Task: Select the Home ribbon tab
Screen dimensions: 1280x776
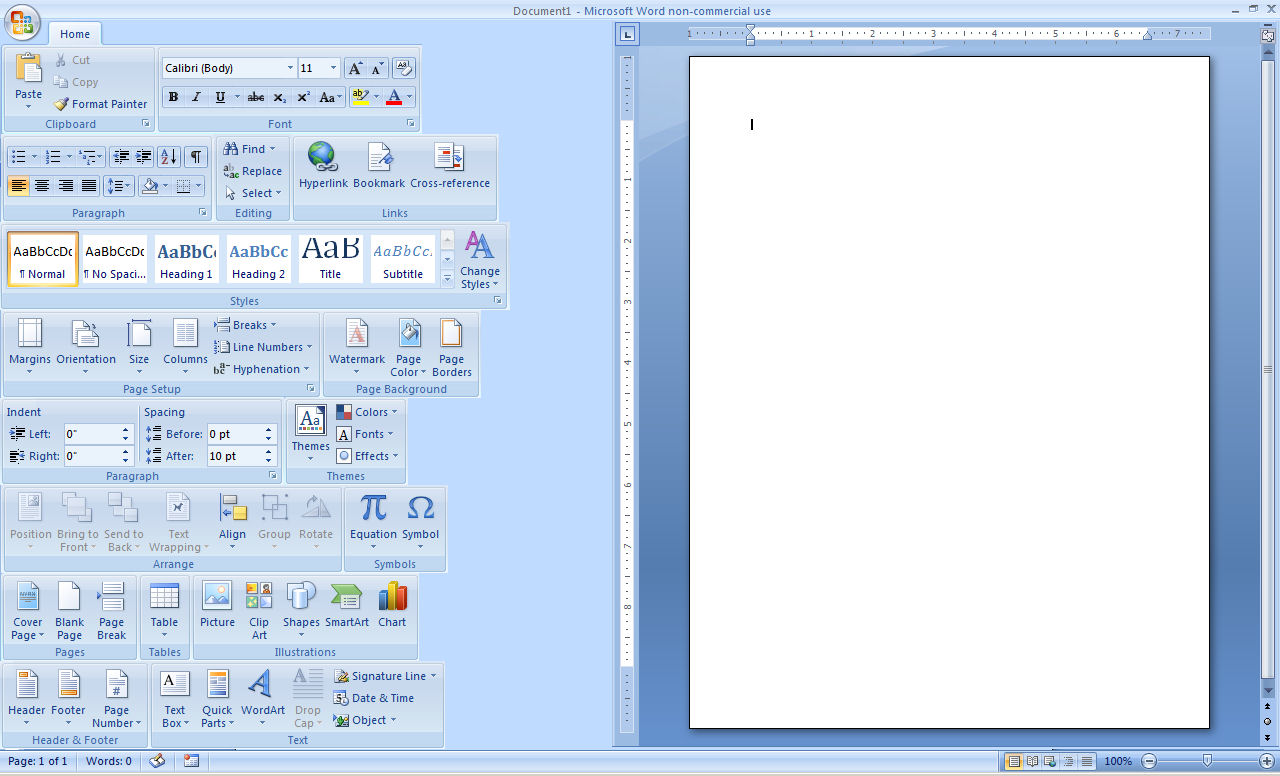Action: (75, 34)
